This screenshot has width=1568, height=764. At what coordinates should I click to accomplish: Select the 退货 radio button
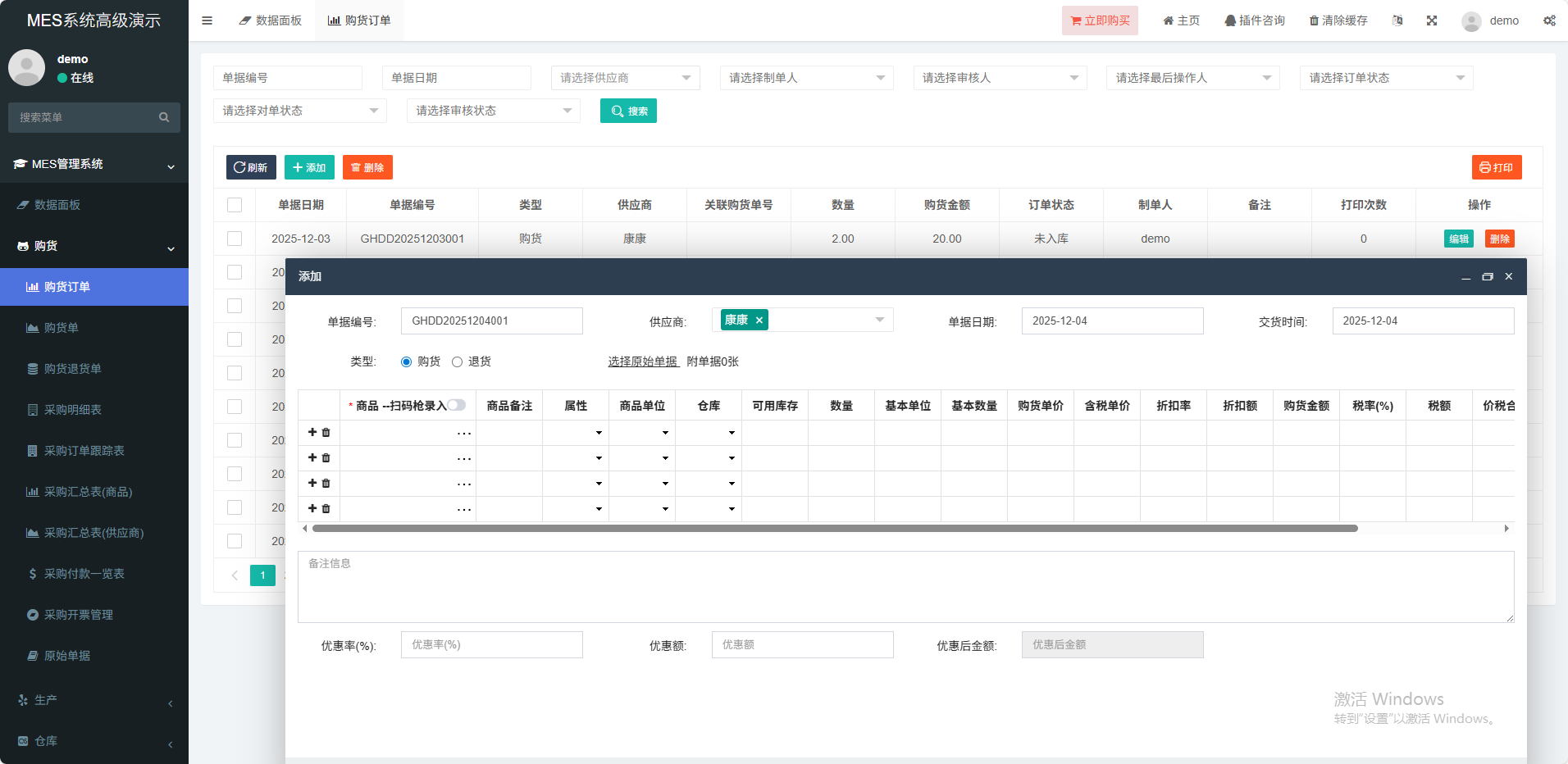[458, 362]
